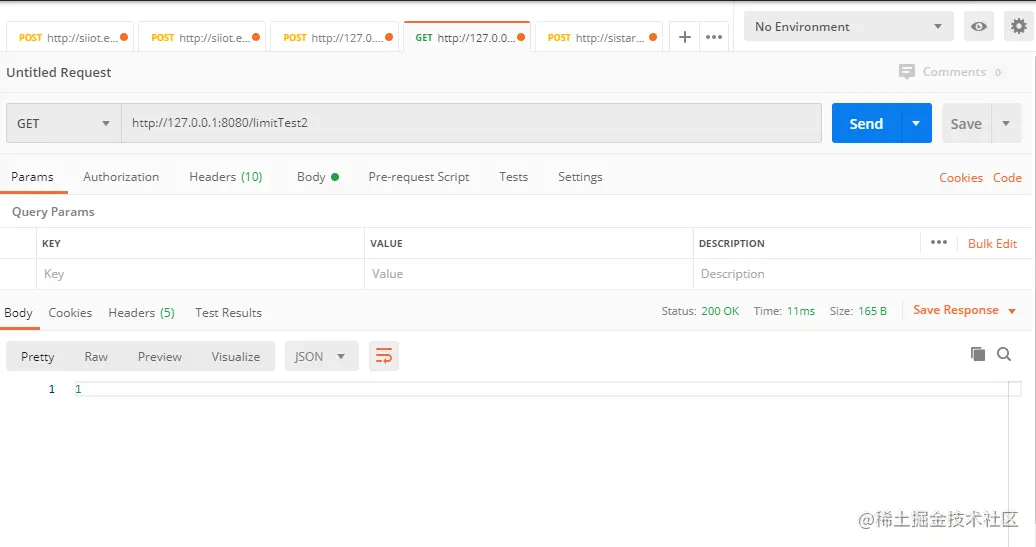The width and height of the screenshot is (1036, 547).
Task: Click the 200 OK status text
Action: pos(720,310)
